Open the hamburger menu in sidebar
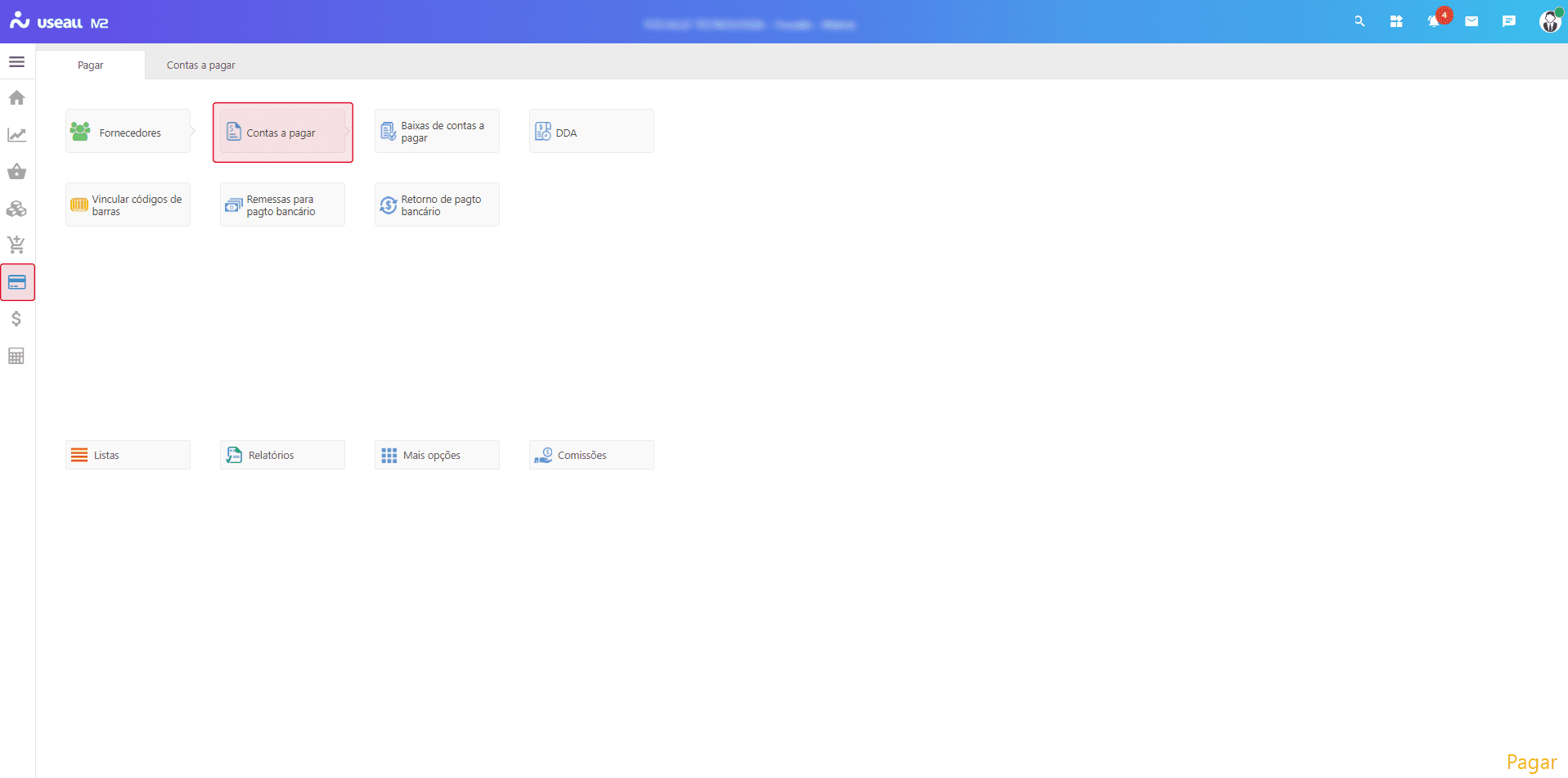The width and height of the screenshot is (1568, 778). click(16, 62)
